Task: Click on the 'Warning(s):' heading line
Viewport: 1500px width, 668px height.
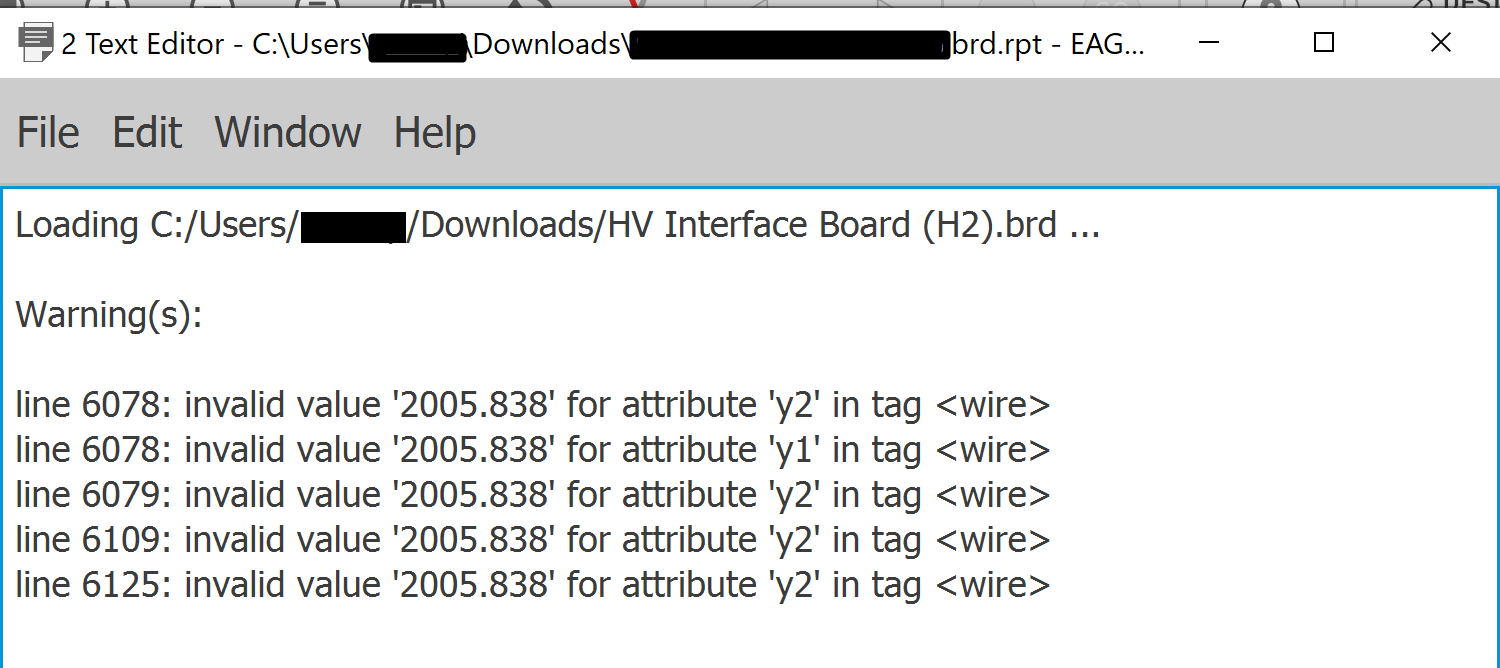Action: [109, 316]
